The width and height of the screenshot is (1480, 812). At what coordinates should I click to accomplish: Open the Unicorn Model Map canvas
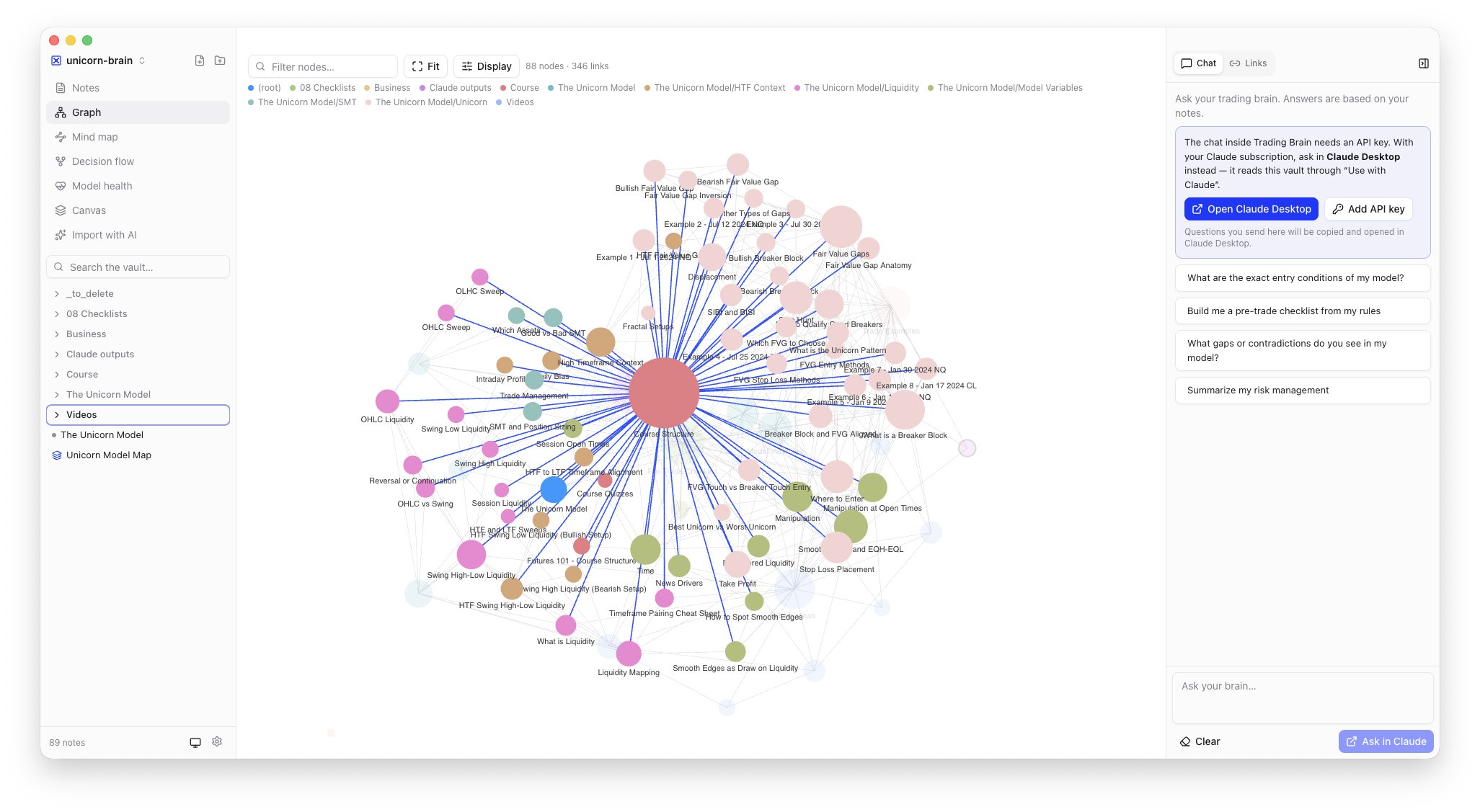(x=138, y=455)
